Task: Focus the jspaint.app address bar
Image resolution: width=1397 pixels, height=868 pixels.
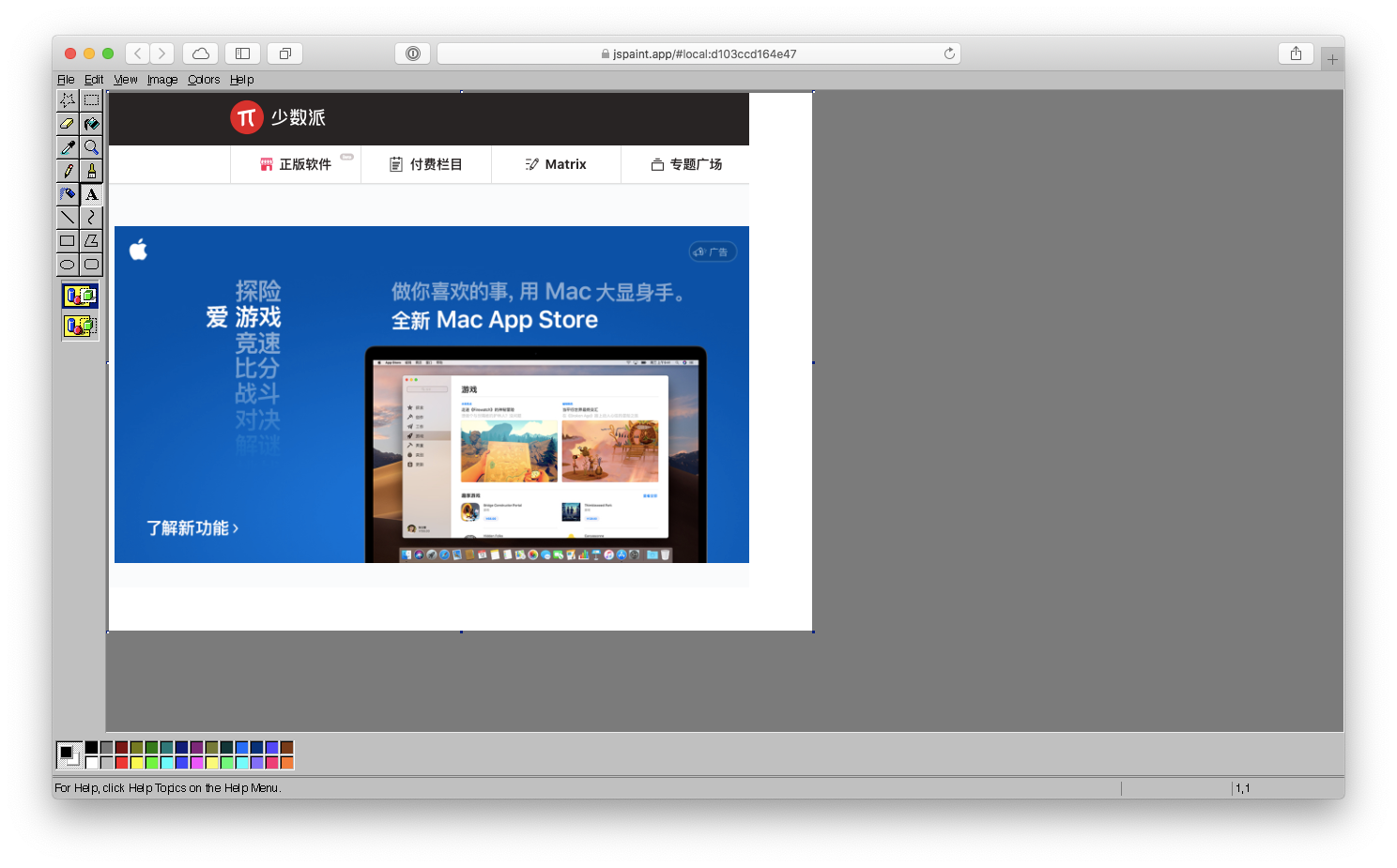Action: click(698, 53)
